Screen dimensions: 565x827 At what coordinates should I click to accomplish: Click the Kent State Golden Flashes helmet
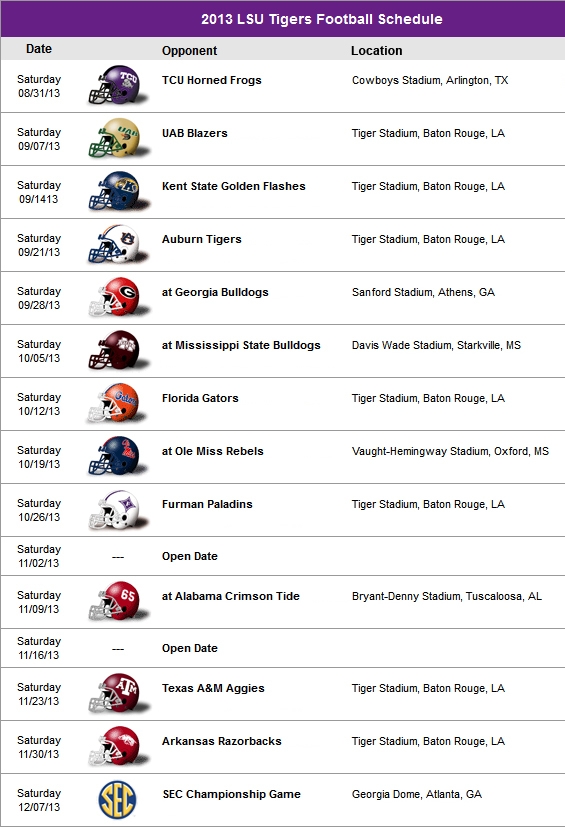point(117,191)
